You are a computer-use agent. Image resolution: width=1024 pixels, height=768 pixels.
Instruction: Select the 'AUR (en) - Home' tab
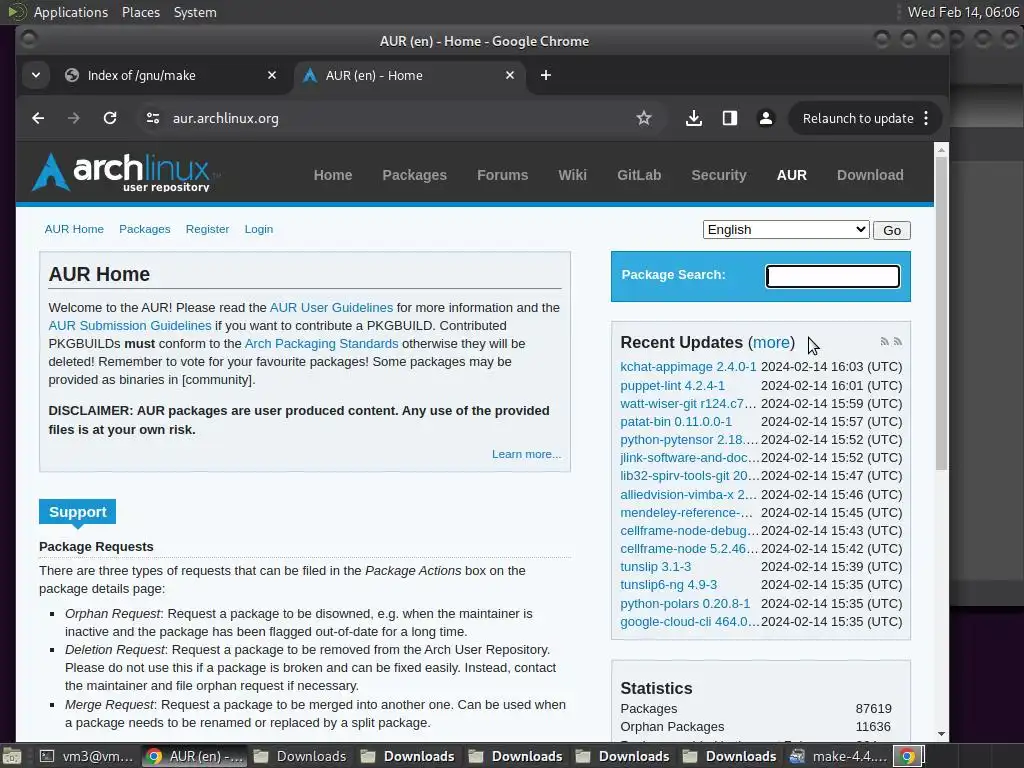tap(374, 75)
